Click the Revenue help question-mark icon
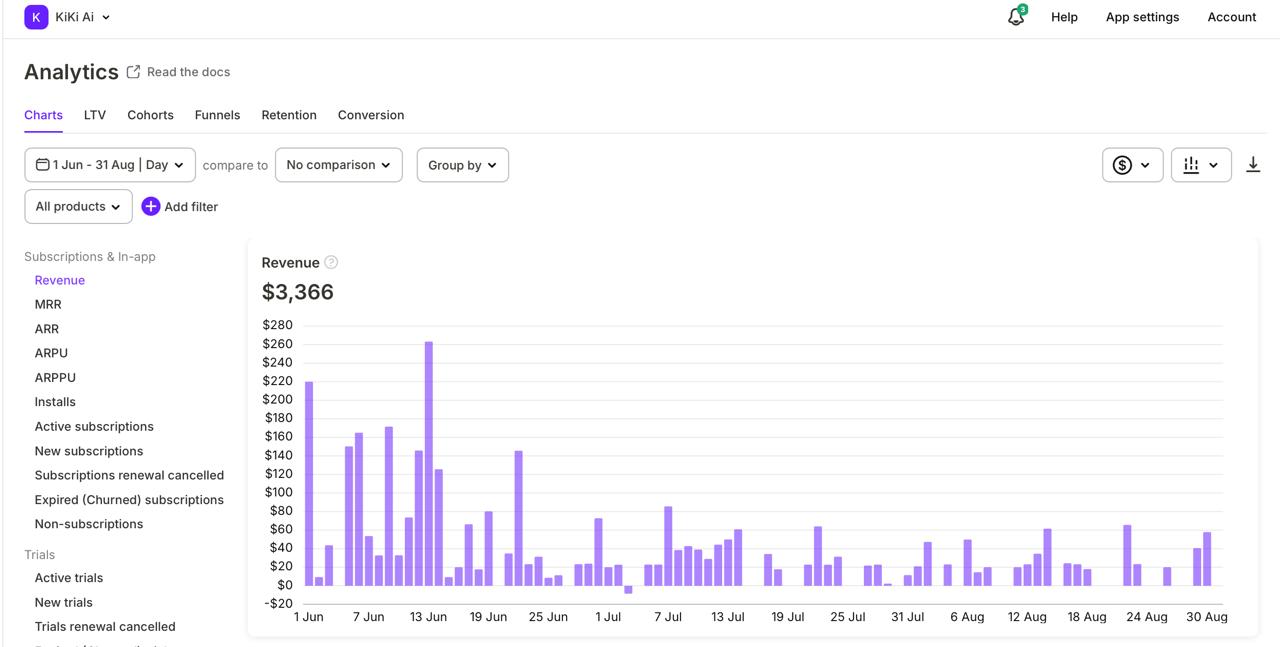Viewport: 1280px width, 647px height. click(331, 263)
